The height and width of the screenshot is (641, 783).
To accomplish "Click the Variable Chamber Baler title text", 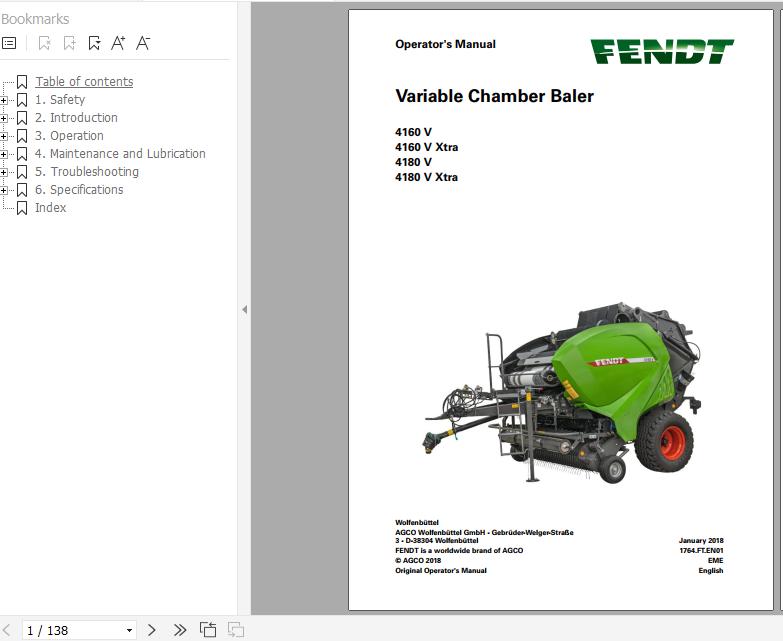I will 494,96.
